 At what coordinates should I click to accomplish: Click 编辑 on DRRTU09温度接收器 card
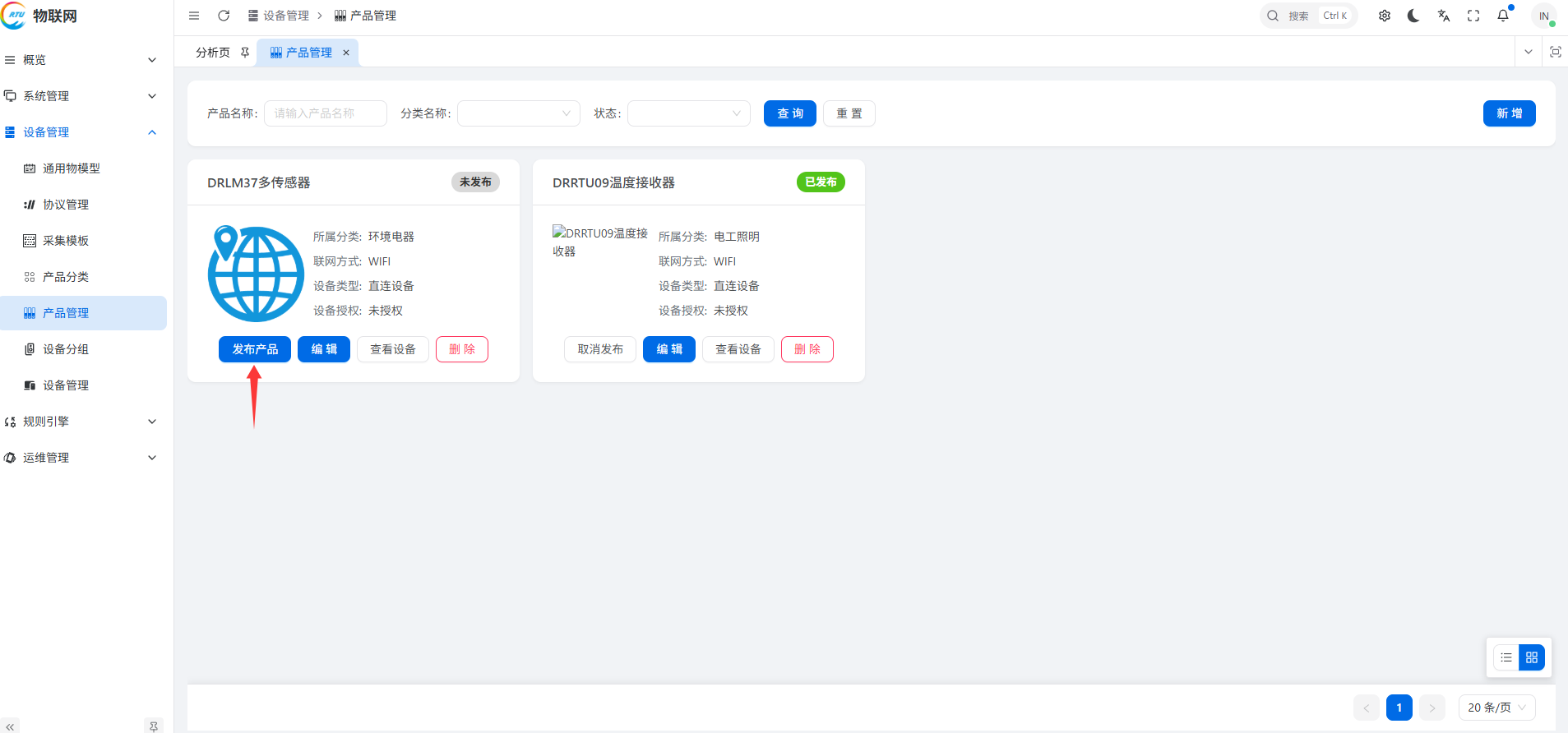669,349
